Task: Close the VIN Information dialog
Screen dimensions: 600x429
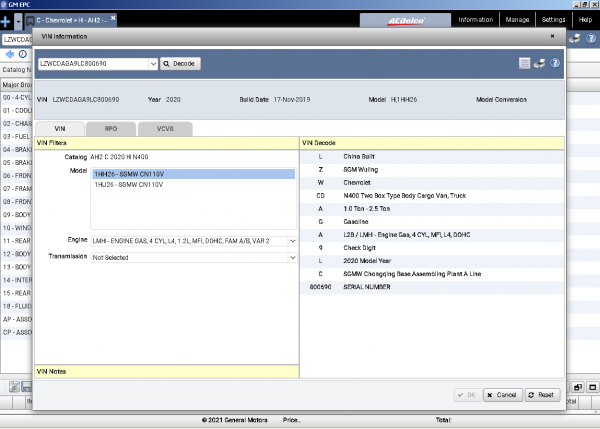Action: click(x=552, y=36)
